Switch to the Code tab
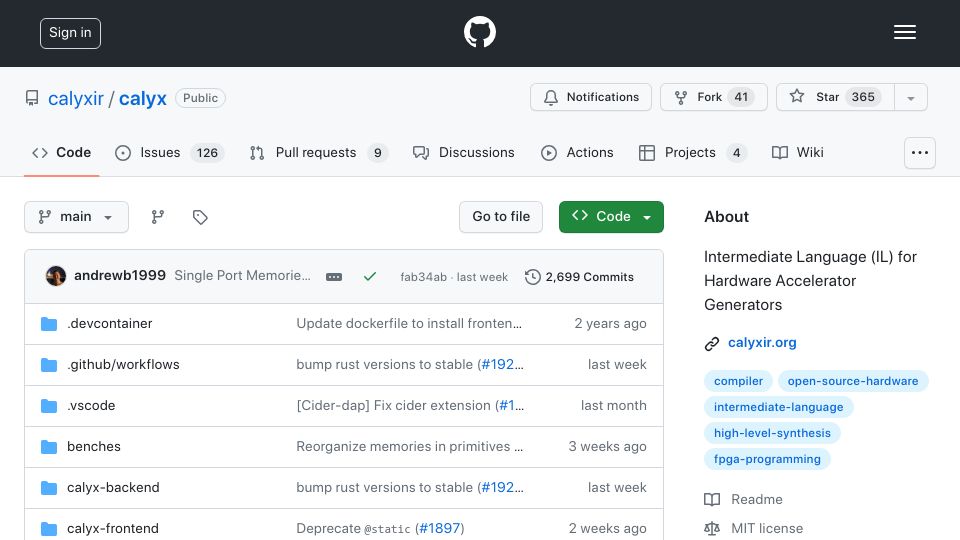 pyautogui.click(x=61, y=152)
